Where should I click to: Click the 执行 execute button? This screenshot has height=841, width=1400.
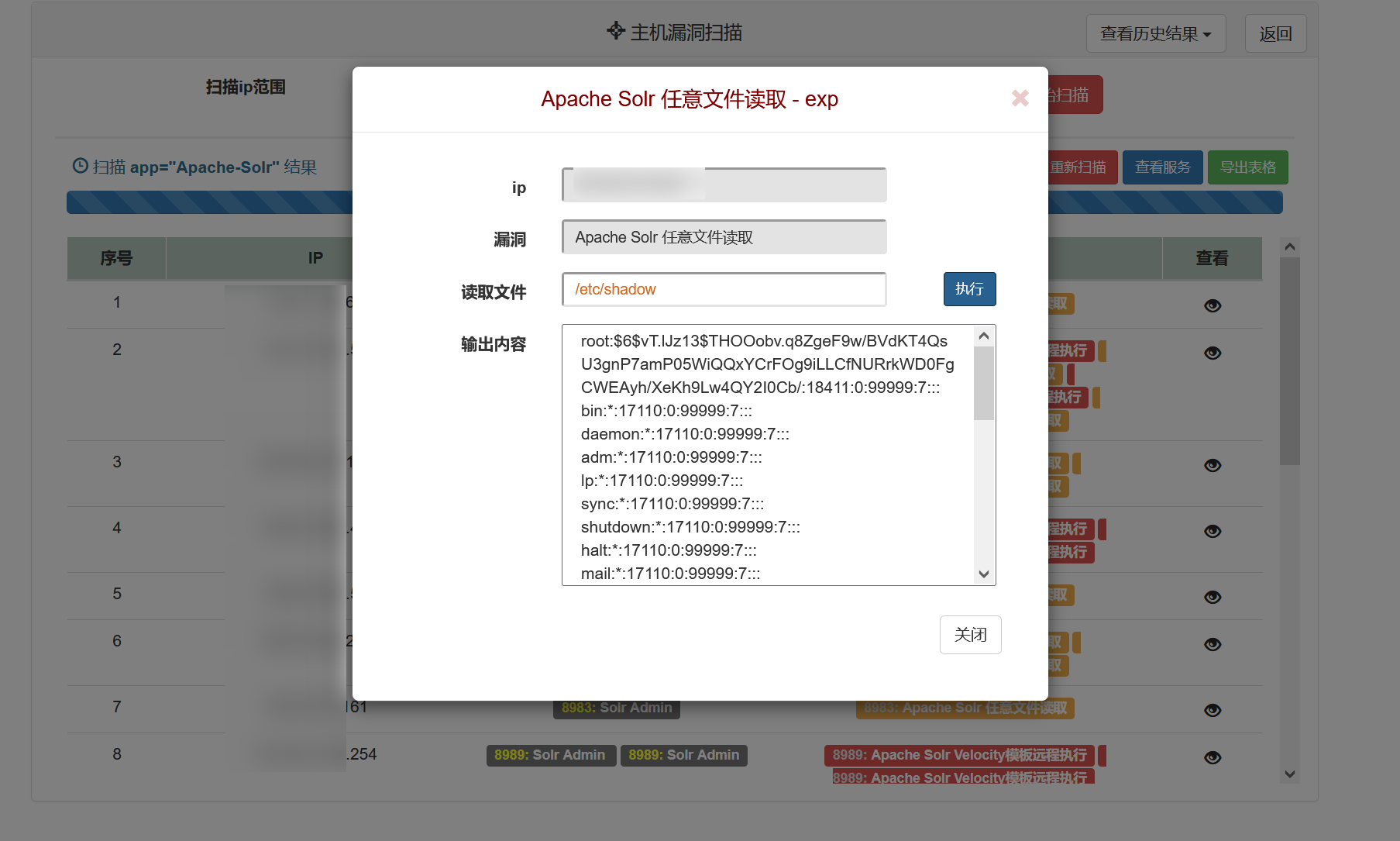(969, 289)
